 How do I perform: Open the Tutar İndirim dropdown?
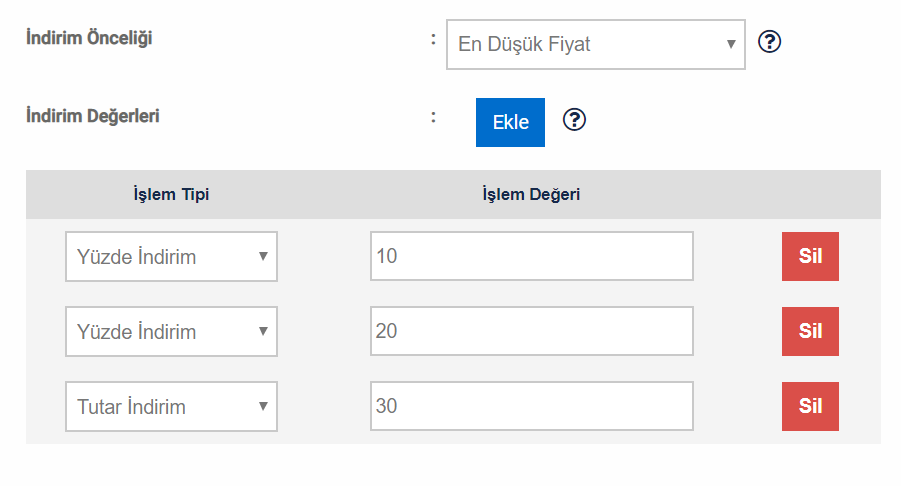click(171, 406)
